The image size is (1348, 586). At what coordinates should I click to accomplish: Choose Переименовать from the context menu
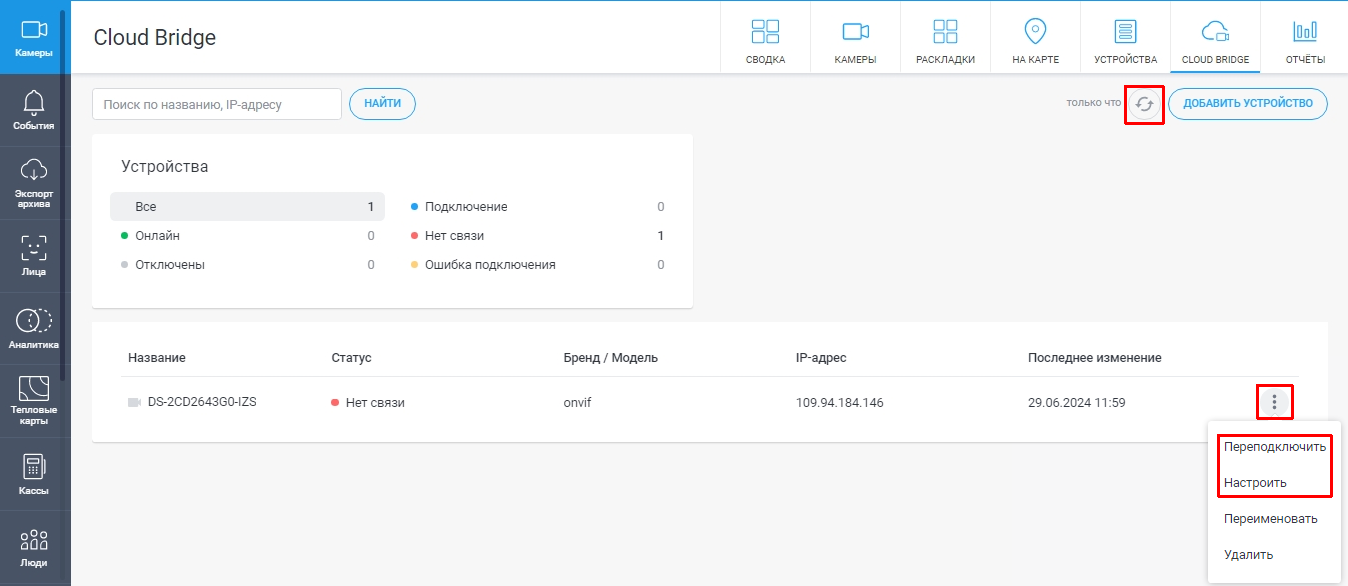(x=1275, y=519)
